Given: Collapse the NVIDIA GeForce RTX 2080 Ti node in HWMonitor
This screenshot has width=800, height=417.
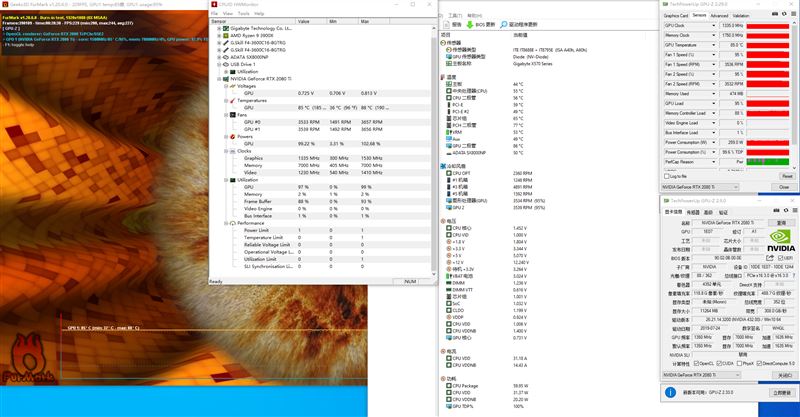Looking at the screenshot, I should [219, 79].
